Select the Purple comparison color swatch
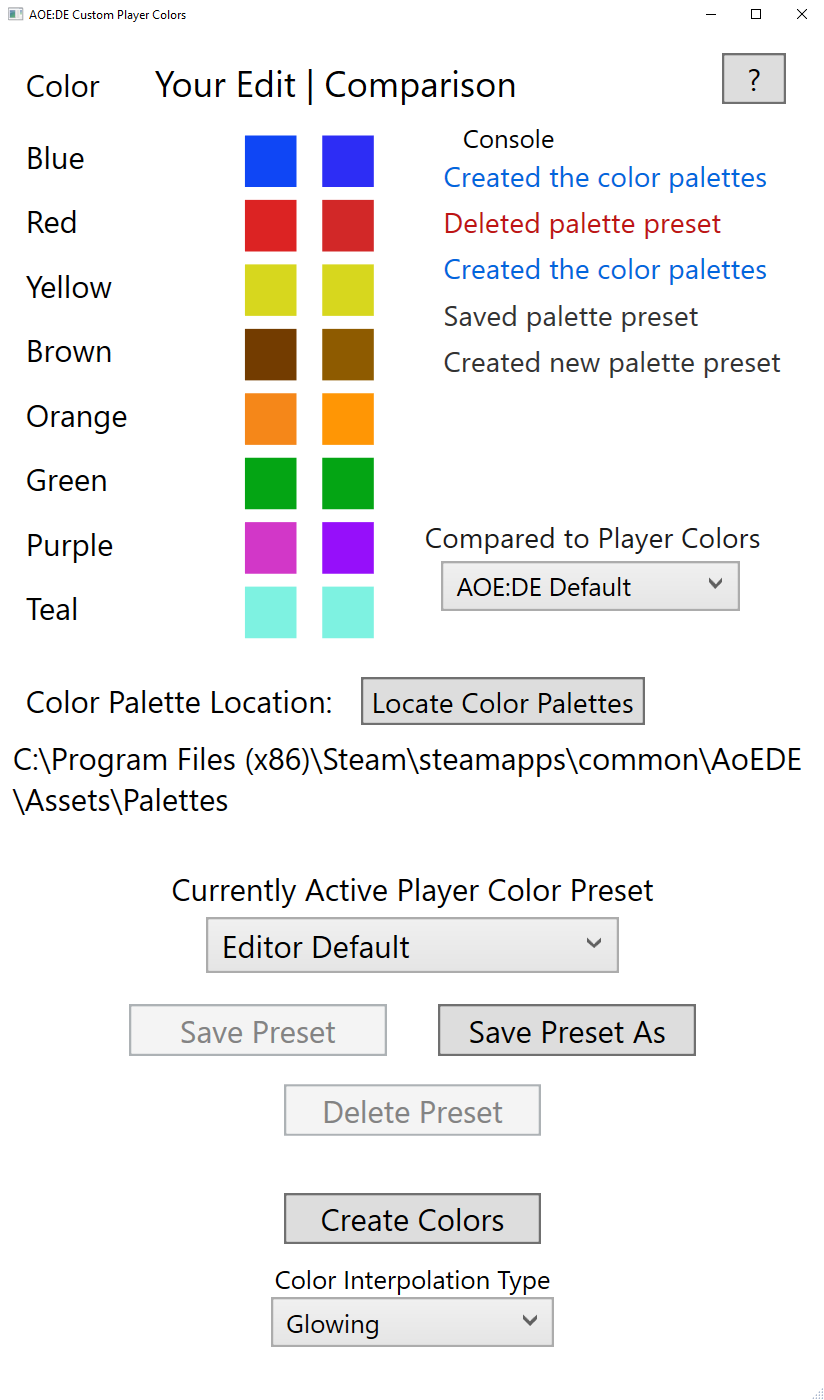 [x=347, y=548]
